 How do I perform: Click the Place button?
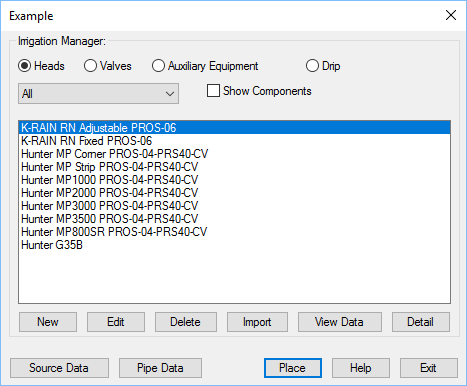293,368
